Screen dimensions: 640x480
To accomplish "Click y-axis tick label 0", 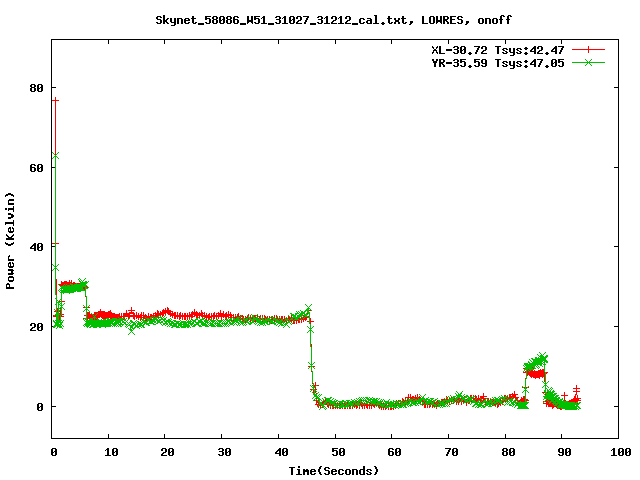I will point(40,407).
